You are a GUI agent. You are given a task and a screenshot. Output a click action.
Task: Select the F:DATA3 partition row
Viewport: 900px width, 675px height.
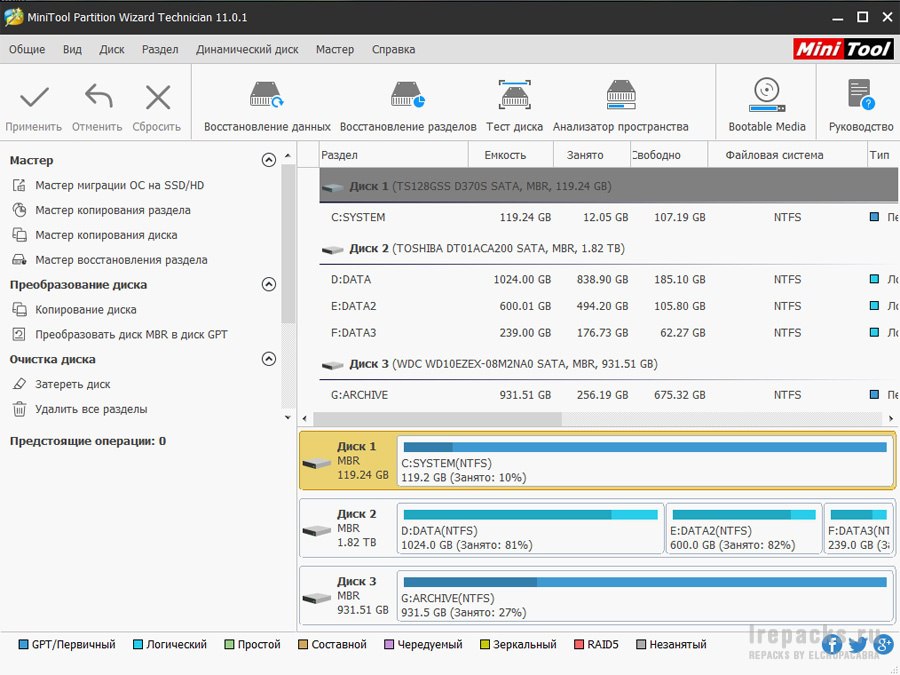(x=609, y=333)
